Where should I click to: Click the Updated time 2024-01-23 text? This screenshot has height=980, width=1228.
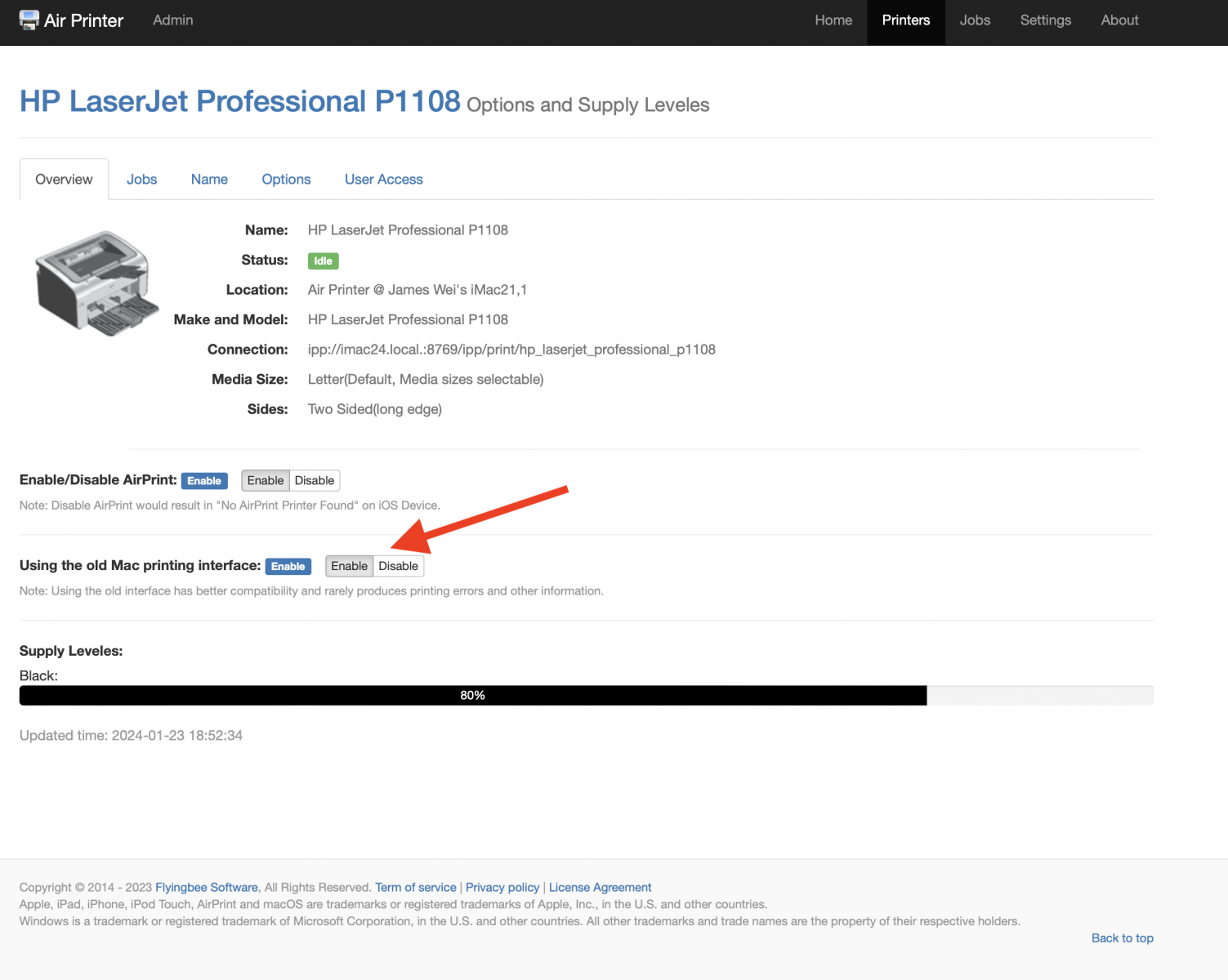pos(131,735)
